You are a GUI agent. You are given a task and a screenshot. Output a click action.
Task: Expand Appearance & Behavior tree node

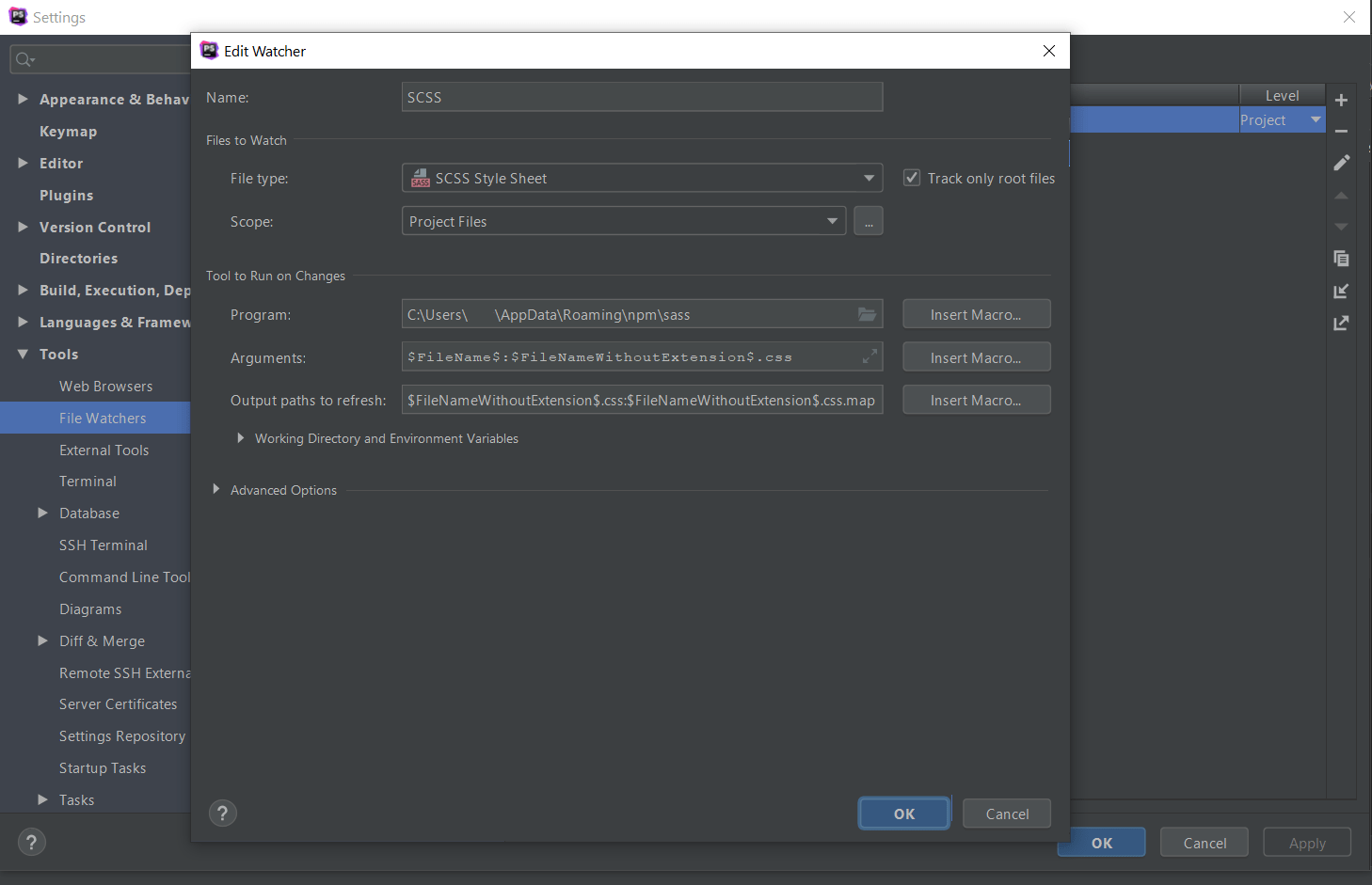pos(23,99)
